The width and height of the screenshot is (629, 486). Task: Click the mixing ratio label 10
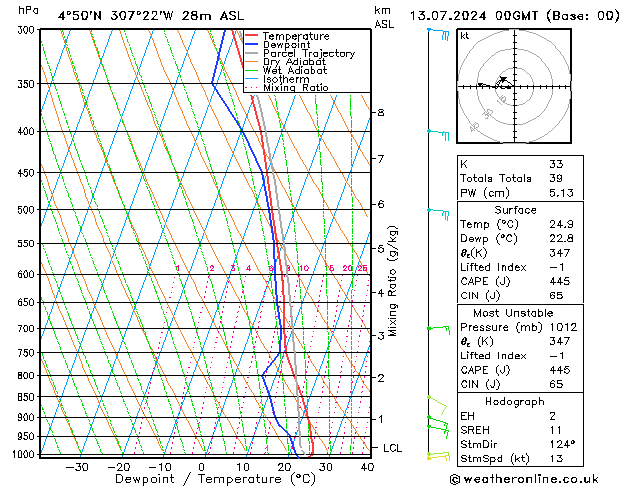pyautogui.click(x=304, y=268)
